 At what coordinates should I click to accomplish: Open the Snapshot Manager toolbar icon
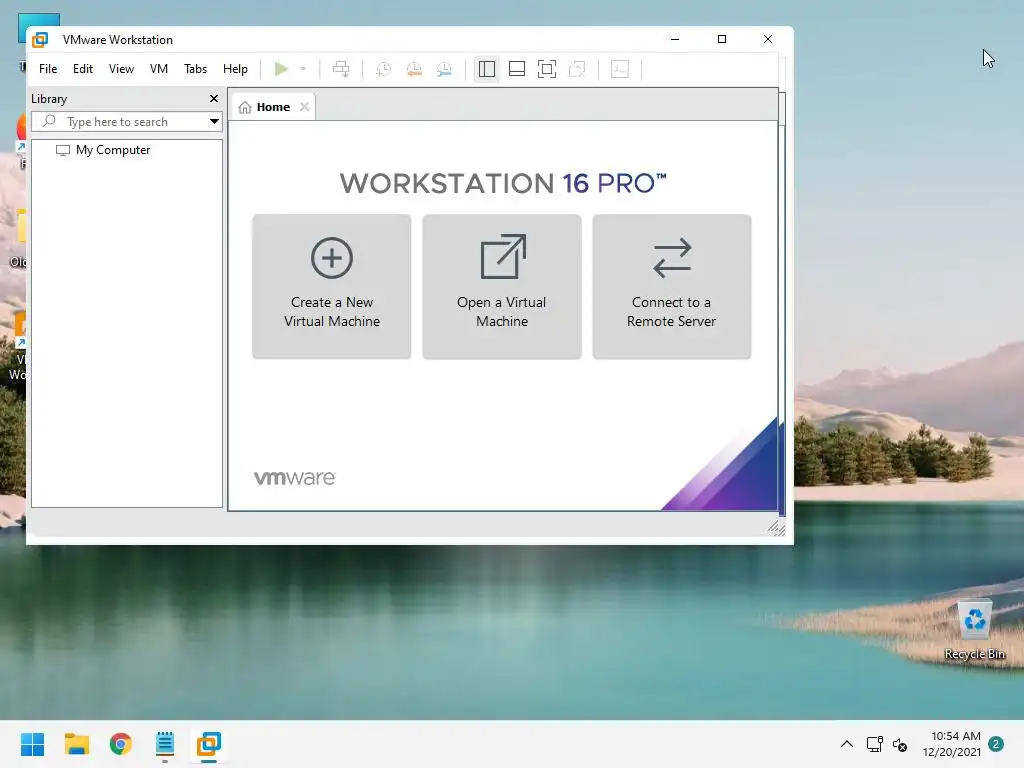(444, 69)
